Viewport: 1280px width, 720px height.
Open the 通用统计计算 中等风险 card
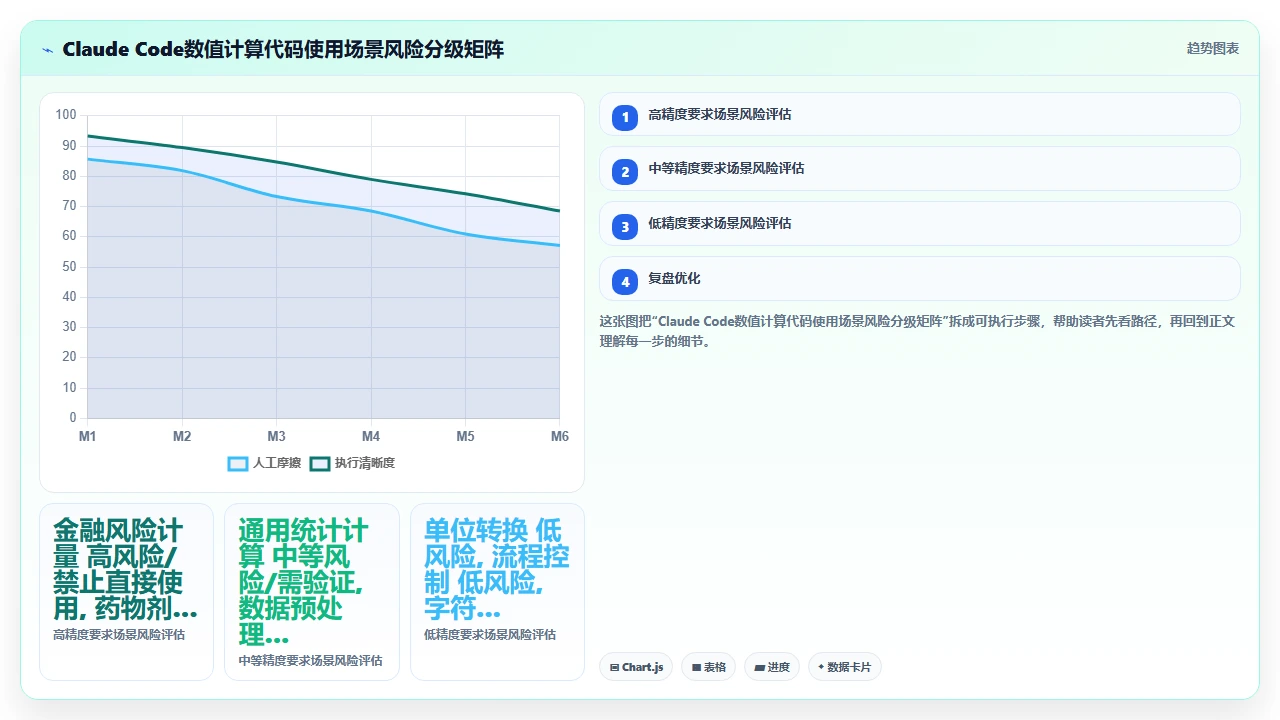(312, 592)
